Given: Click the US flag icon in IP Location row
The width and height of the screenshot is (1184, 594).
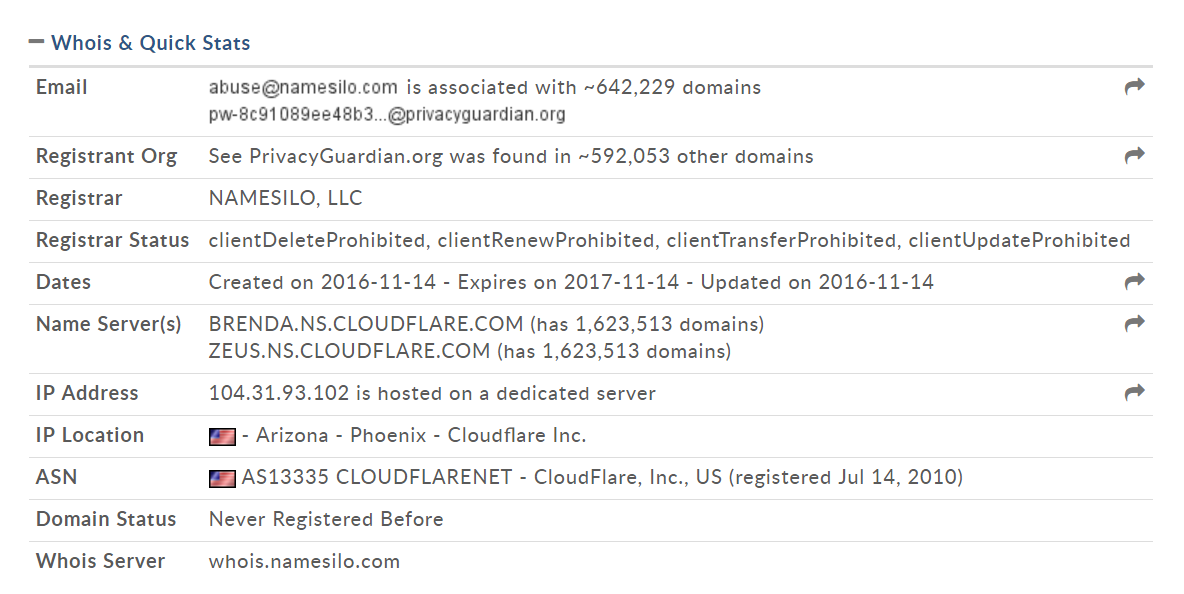Looking at the screenshot, I should point(222,436).
